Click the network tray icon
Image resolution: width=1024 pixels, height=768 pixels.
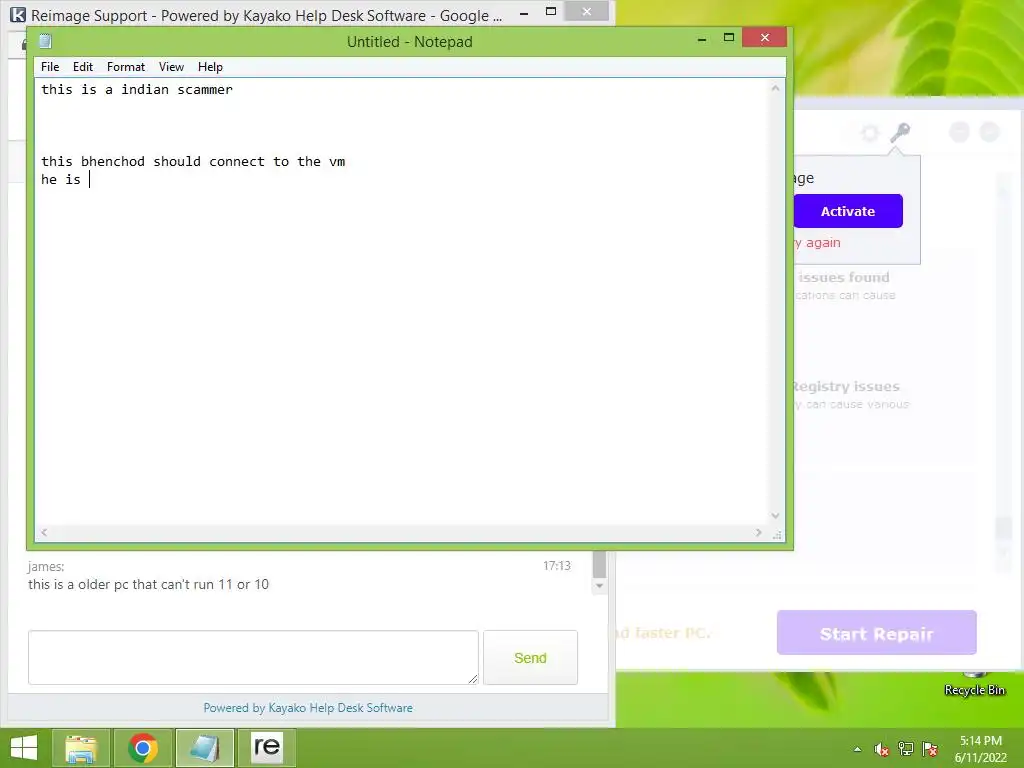coord(906,749)
